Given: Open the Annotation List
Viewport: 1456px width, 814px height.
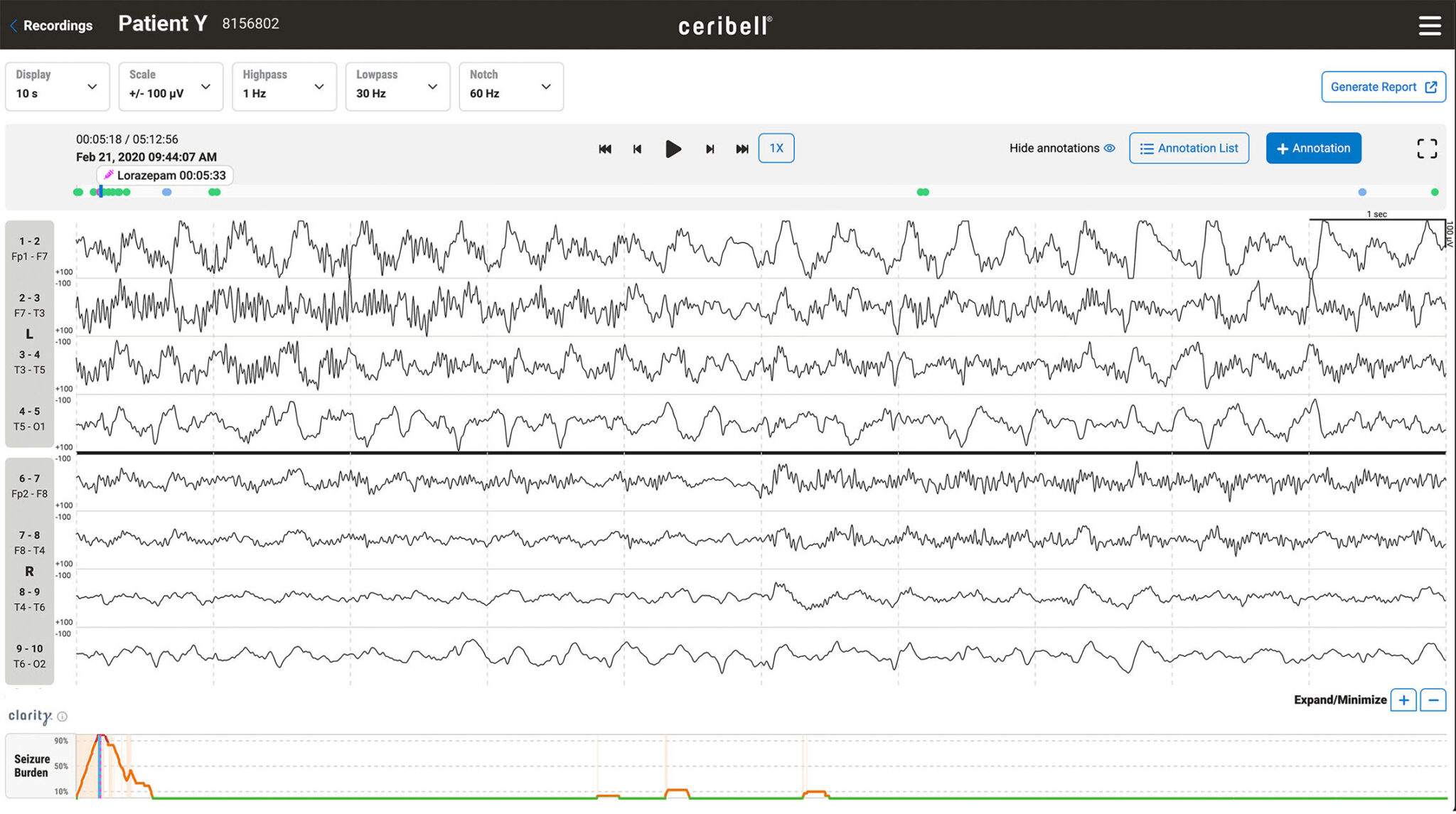Looking at the screenshot, I should pyautogui.click(x=1189, y=148).
